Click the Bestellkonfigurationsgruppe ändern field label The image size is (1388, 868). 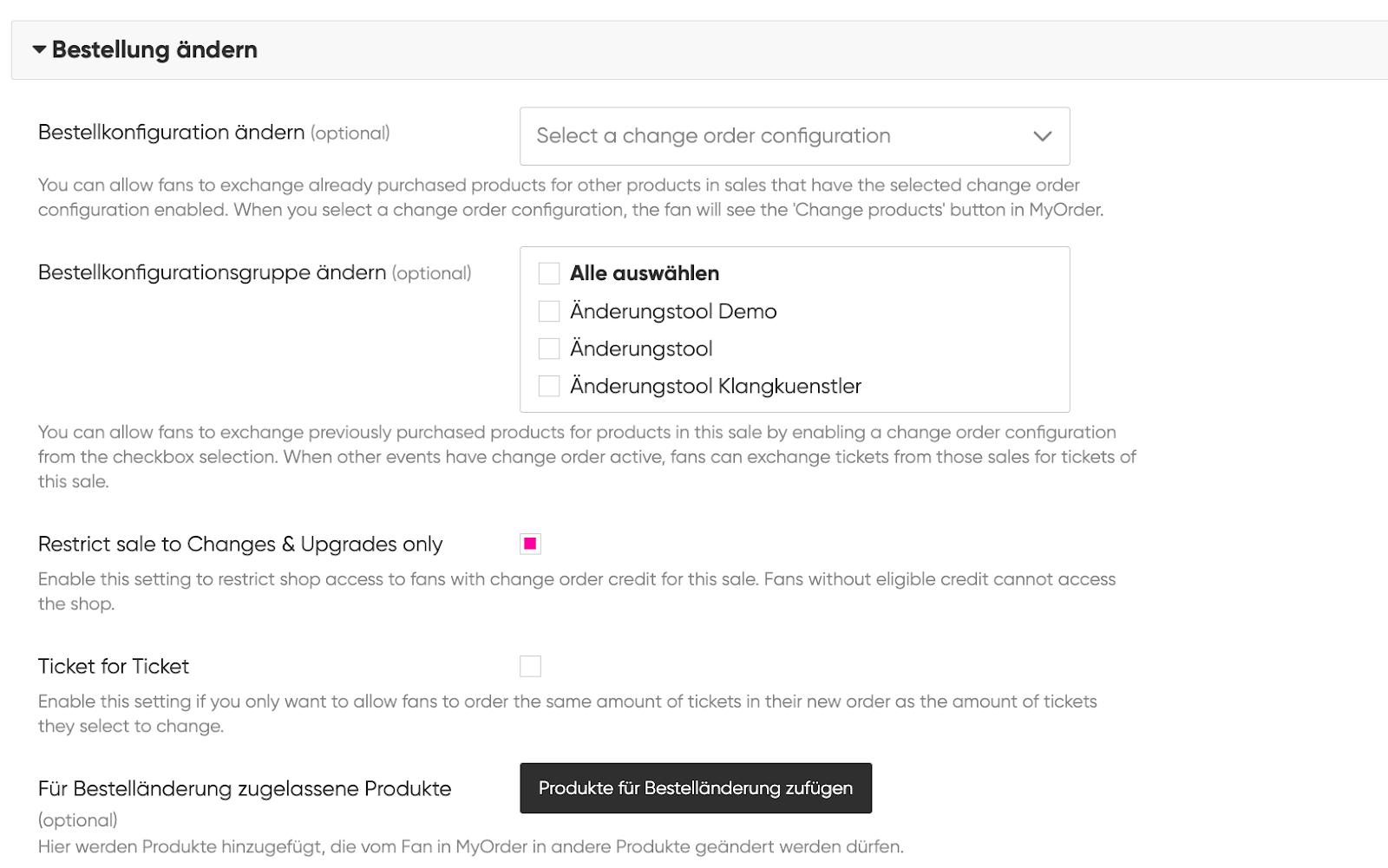213,273
